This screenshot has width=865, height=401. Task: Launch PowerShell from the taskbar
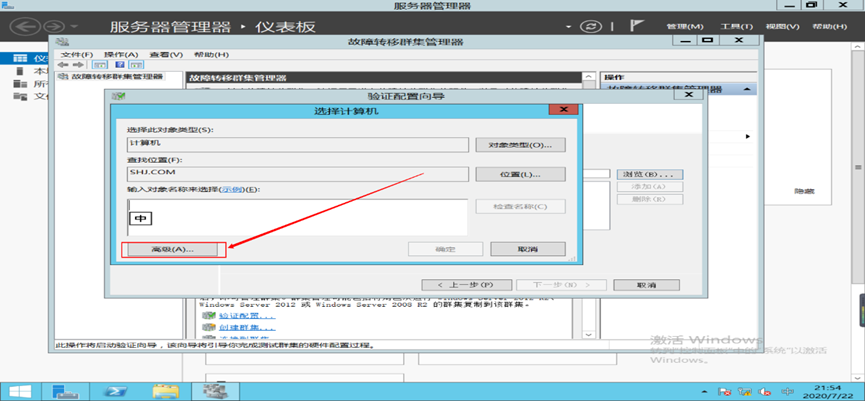116,392
